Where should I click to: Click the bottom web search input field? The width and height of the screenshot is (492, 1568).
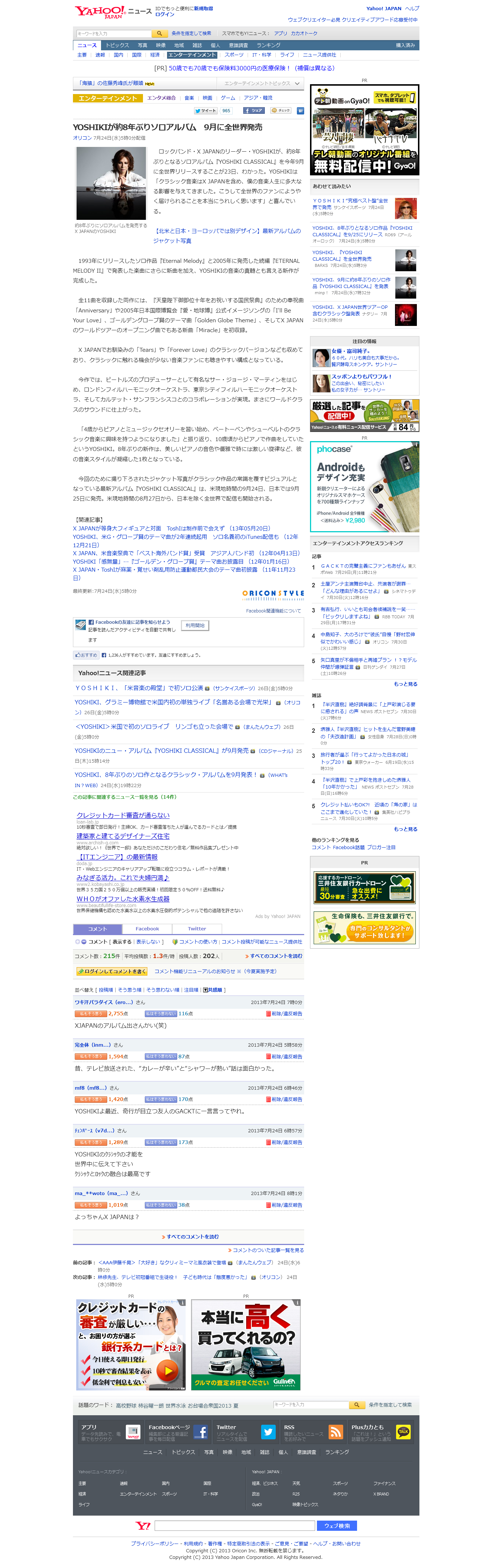235,1526
